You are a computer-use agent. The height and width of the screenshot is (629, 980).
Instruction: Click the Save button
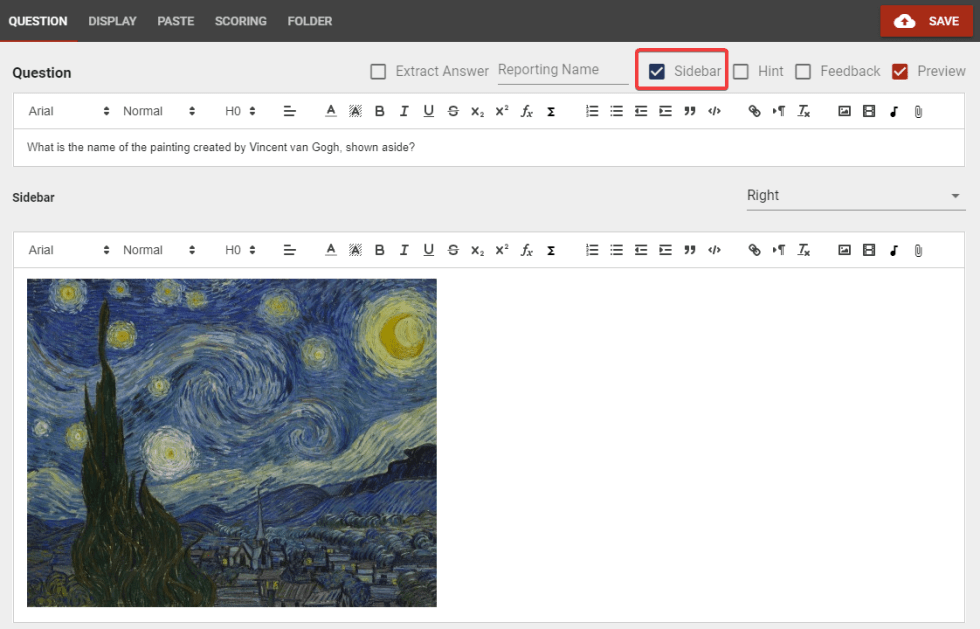click(x=926, y=21)
